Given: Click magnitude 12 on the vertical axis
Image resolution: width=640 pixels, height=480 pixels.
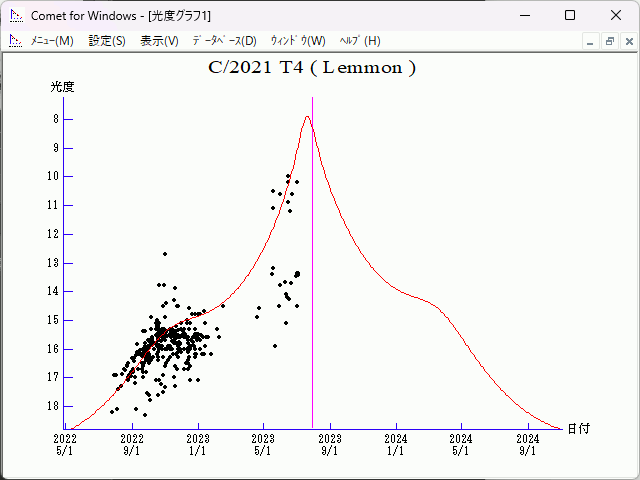Looking at the screenshot, I should click(x=53, y=234).
